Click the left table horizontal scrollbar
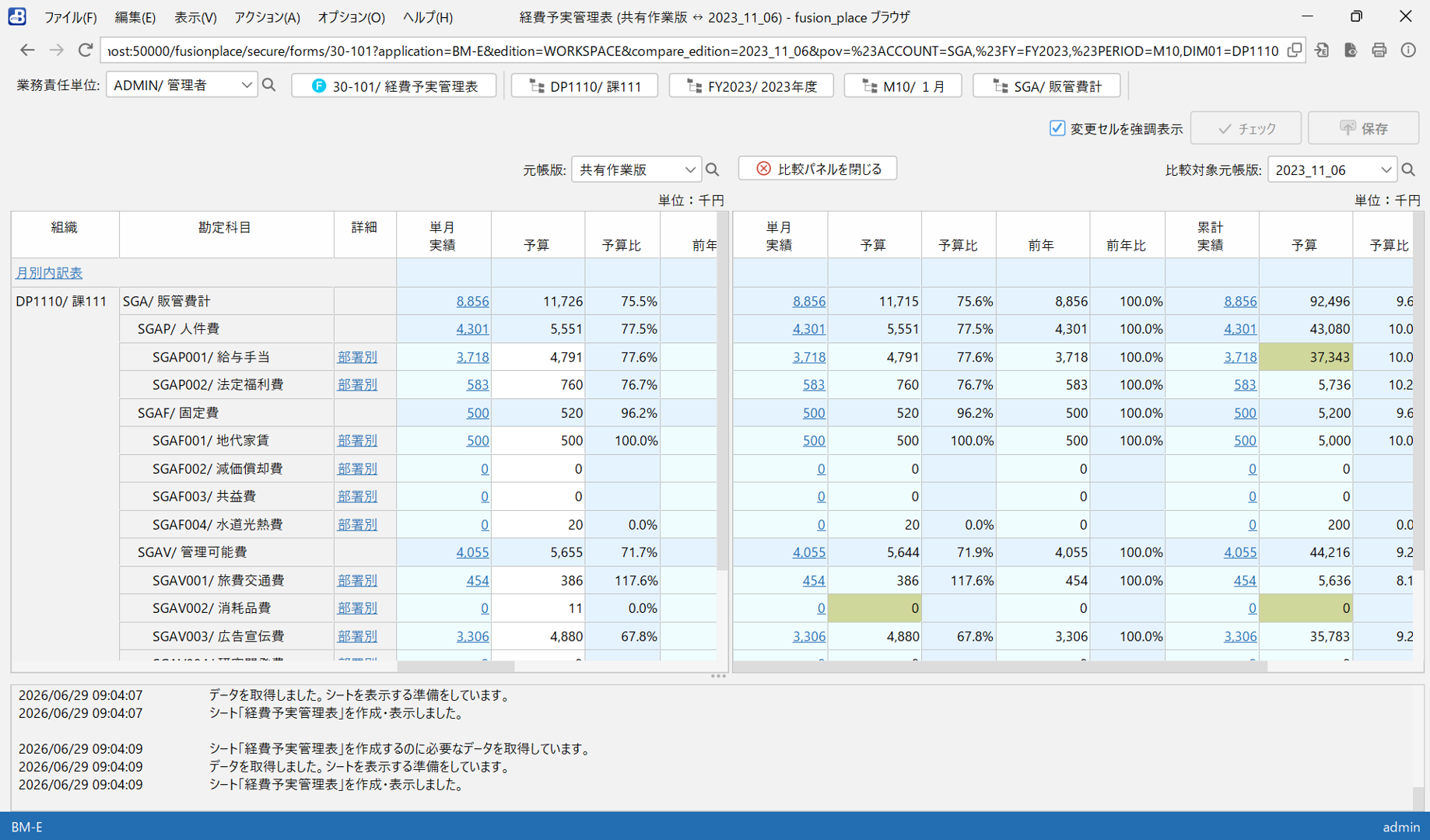 click(x=456, y=667)
